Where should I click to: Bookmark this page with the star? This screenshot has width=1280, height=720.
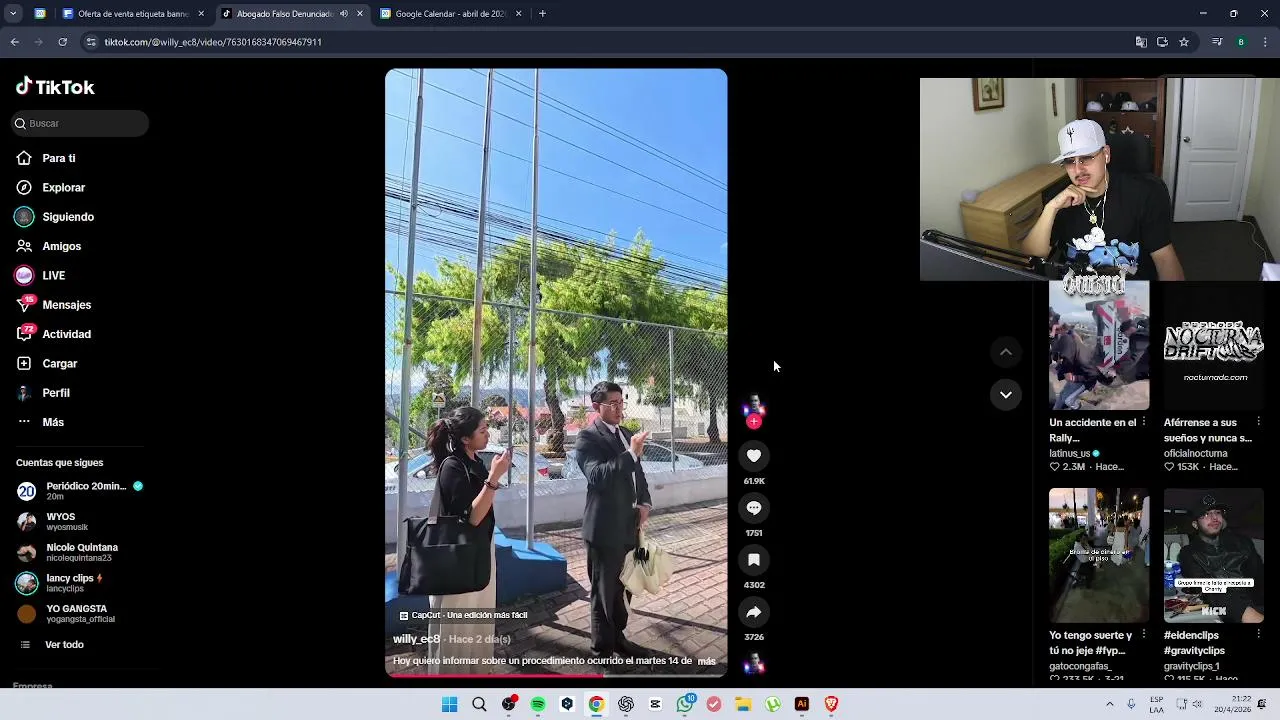click(1184, 42)
